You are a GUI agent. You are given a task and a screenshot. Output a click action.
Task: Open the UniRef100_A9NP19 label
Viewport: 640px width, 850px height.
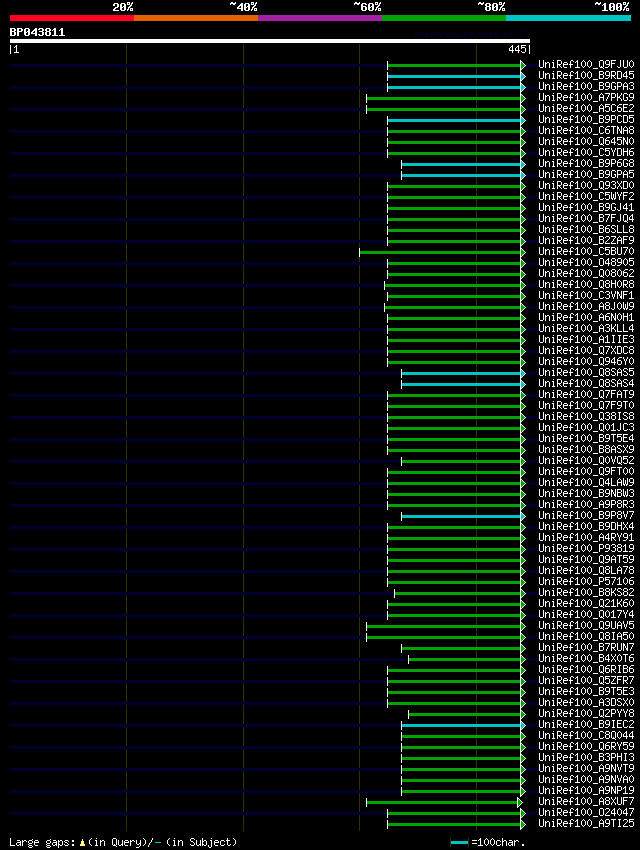tap(586, 790)
